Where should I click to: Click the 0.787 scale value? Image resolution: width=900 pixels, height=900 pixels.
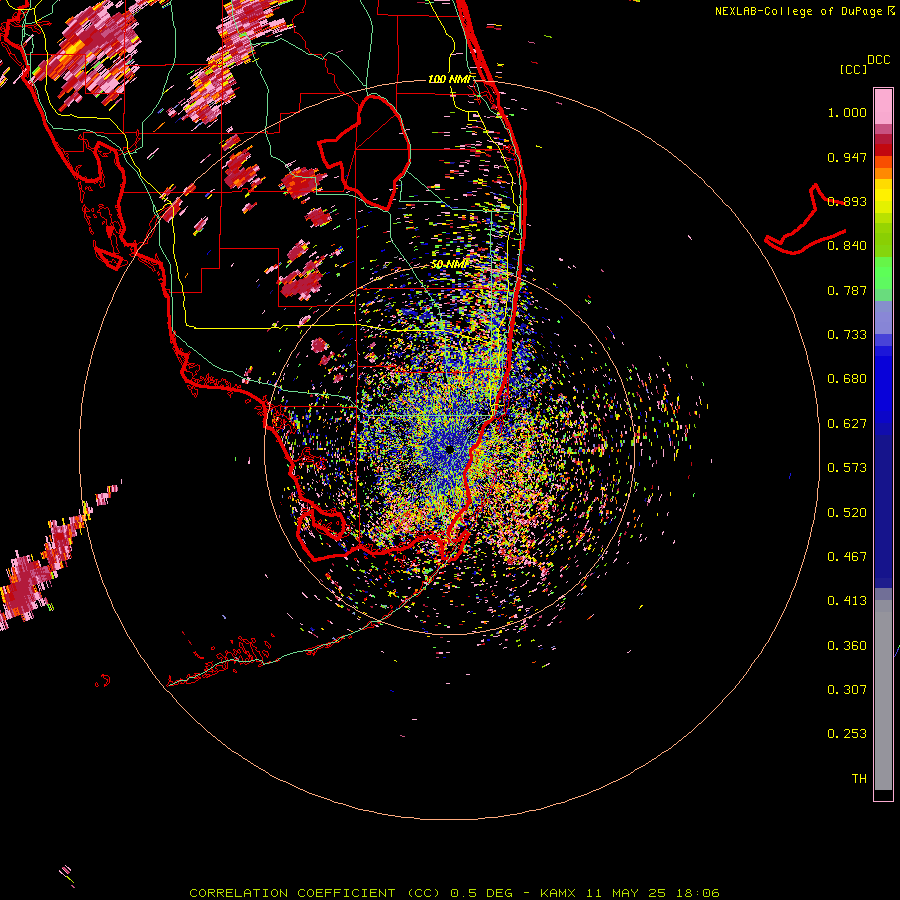coord(847,290)
